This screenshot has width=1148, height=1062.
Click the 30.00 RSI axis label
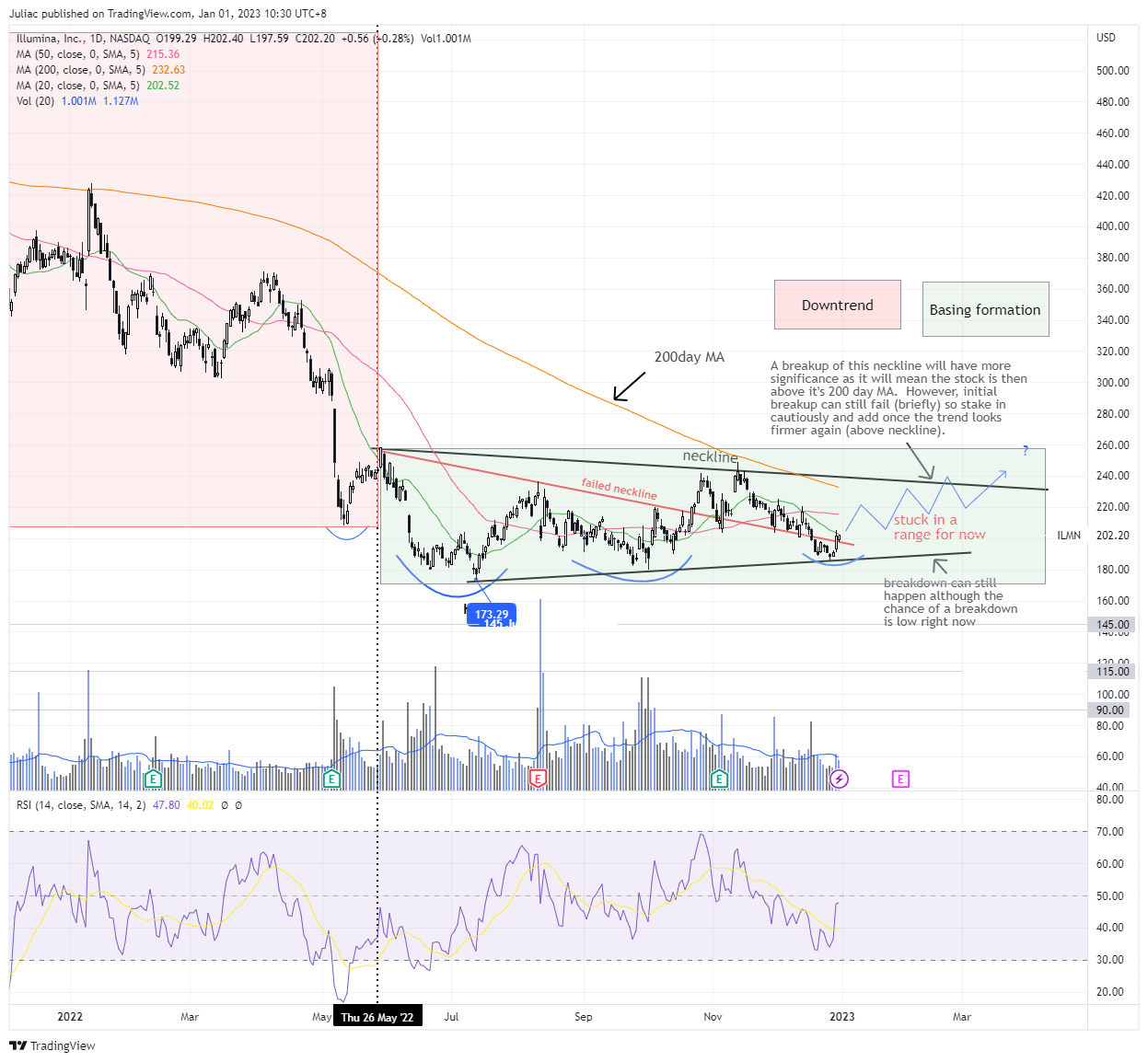point(1110,960)
